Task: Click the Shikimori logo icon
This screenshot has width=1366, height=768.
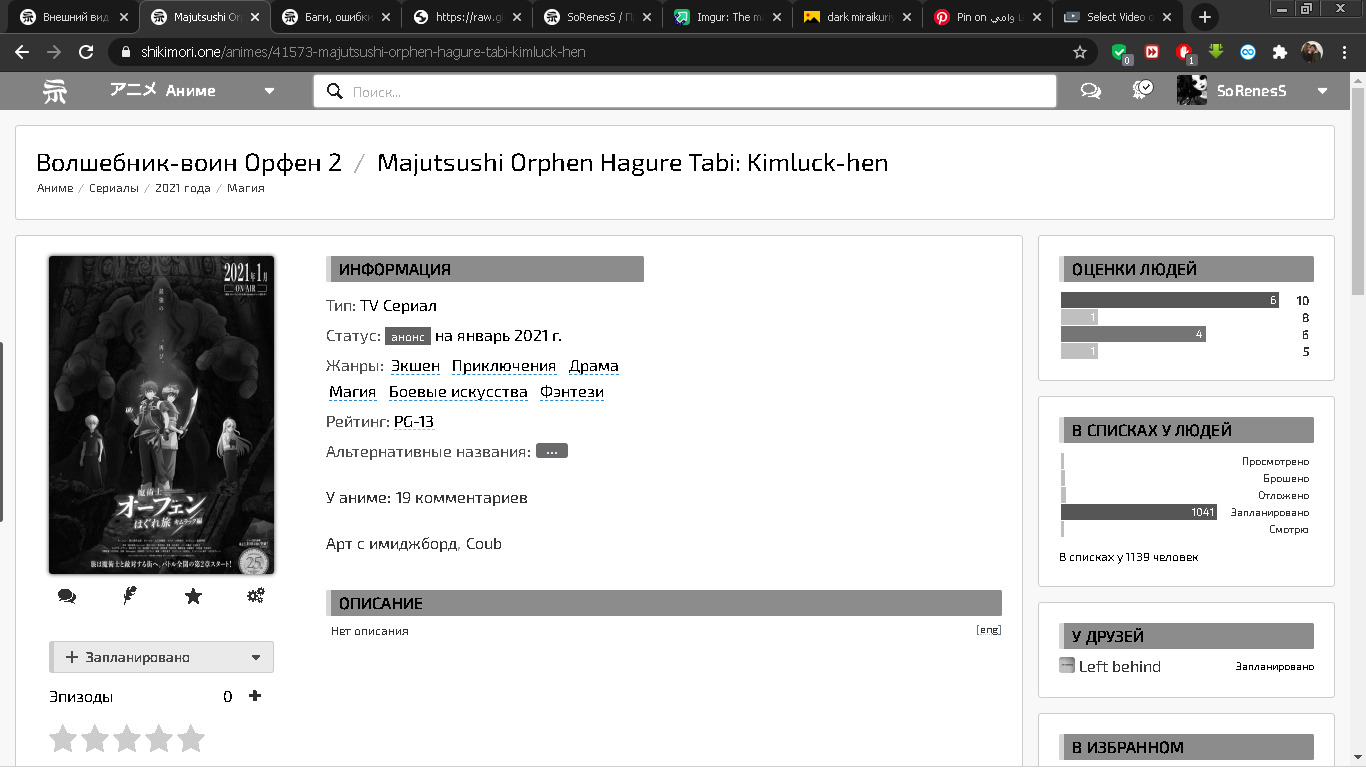Action: point(55,91)
